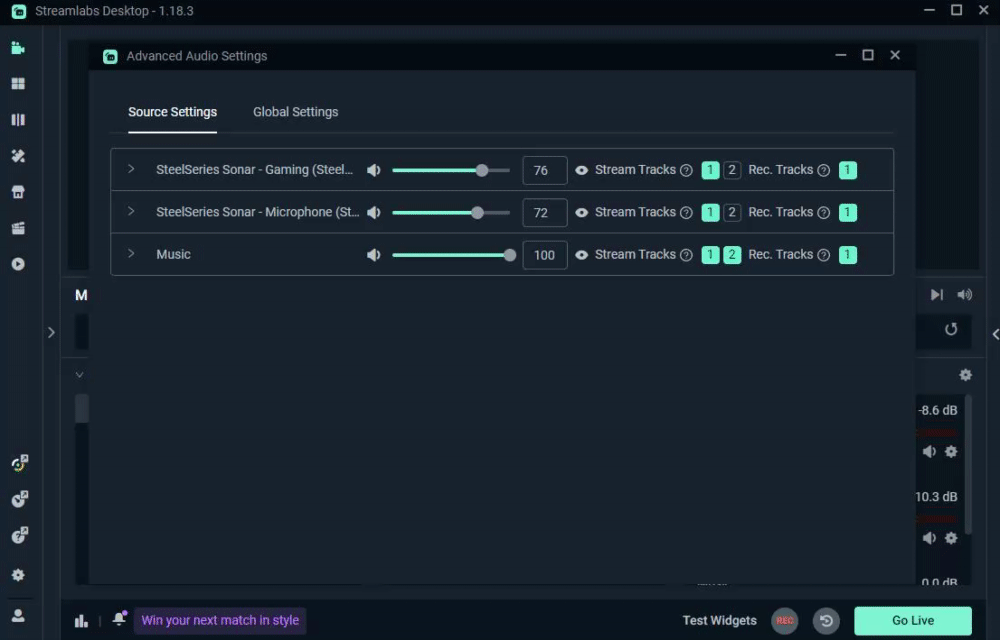Open the mixer settings gear icon

click(x=966, y=375)
